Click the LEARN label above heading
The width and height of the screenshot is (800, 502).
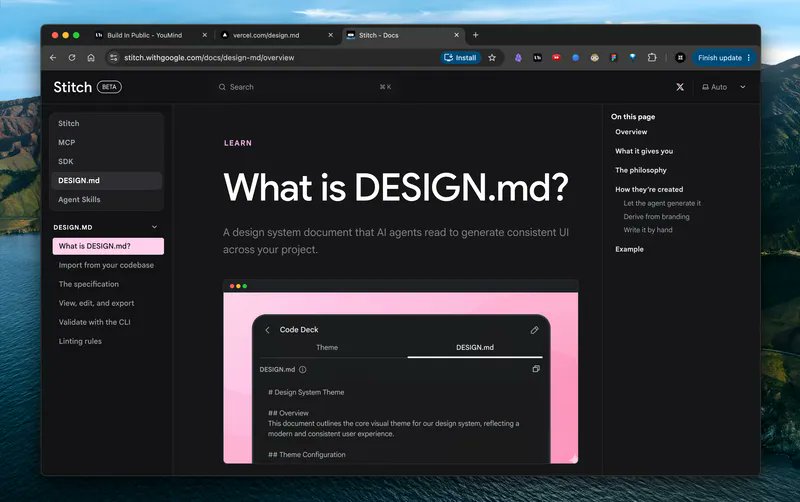tap(238, 143)
